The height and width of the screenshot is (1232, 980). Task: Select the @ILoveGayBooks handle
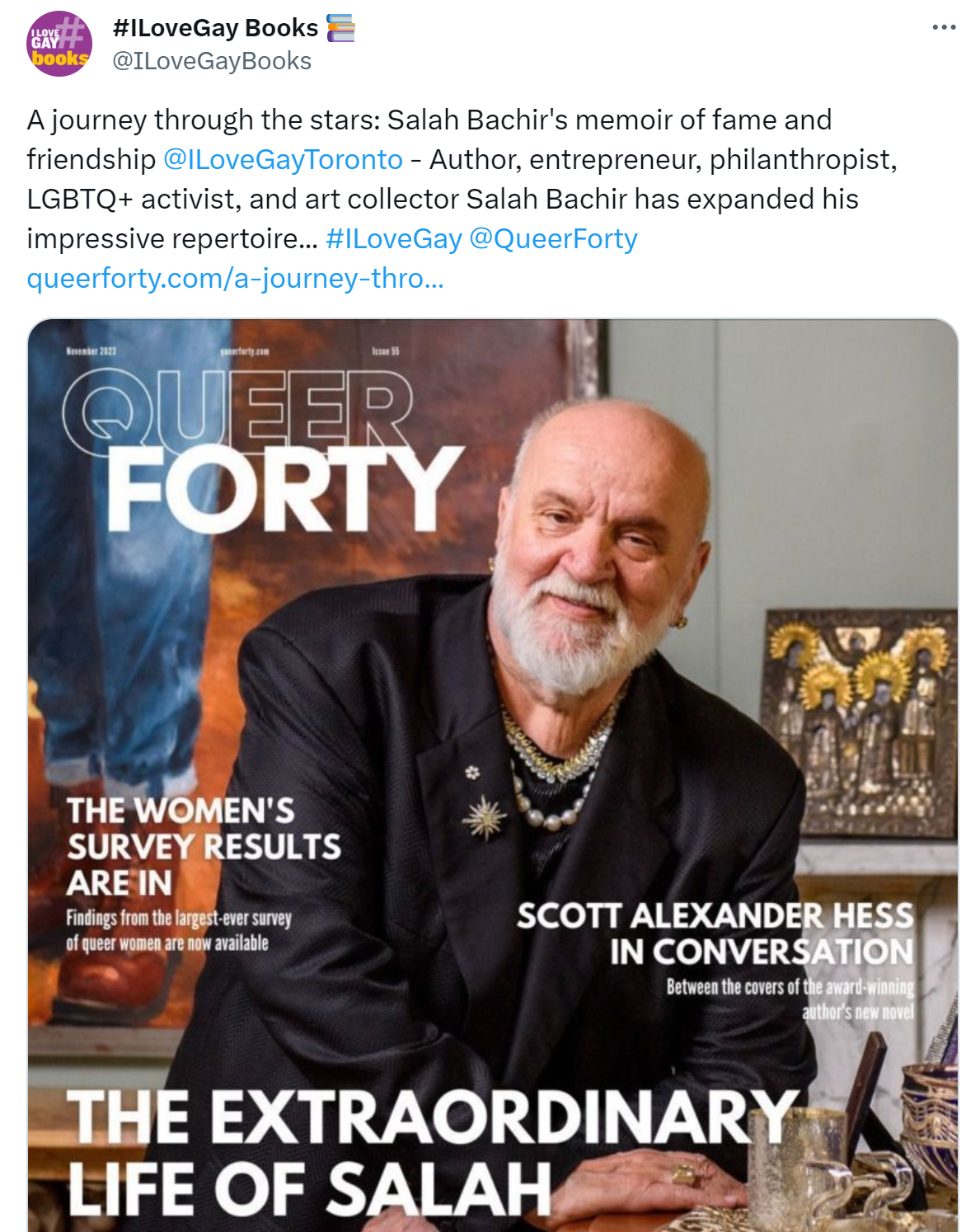pos(212,61)
